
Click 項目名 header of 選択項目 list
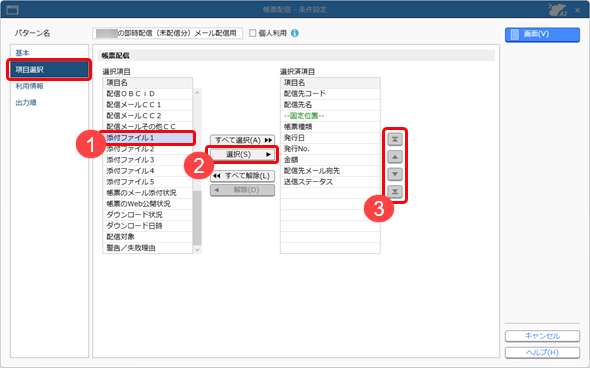click(148, 83)
